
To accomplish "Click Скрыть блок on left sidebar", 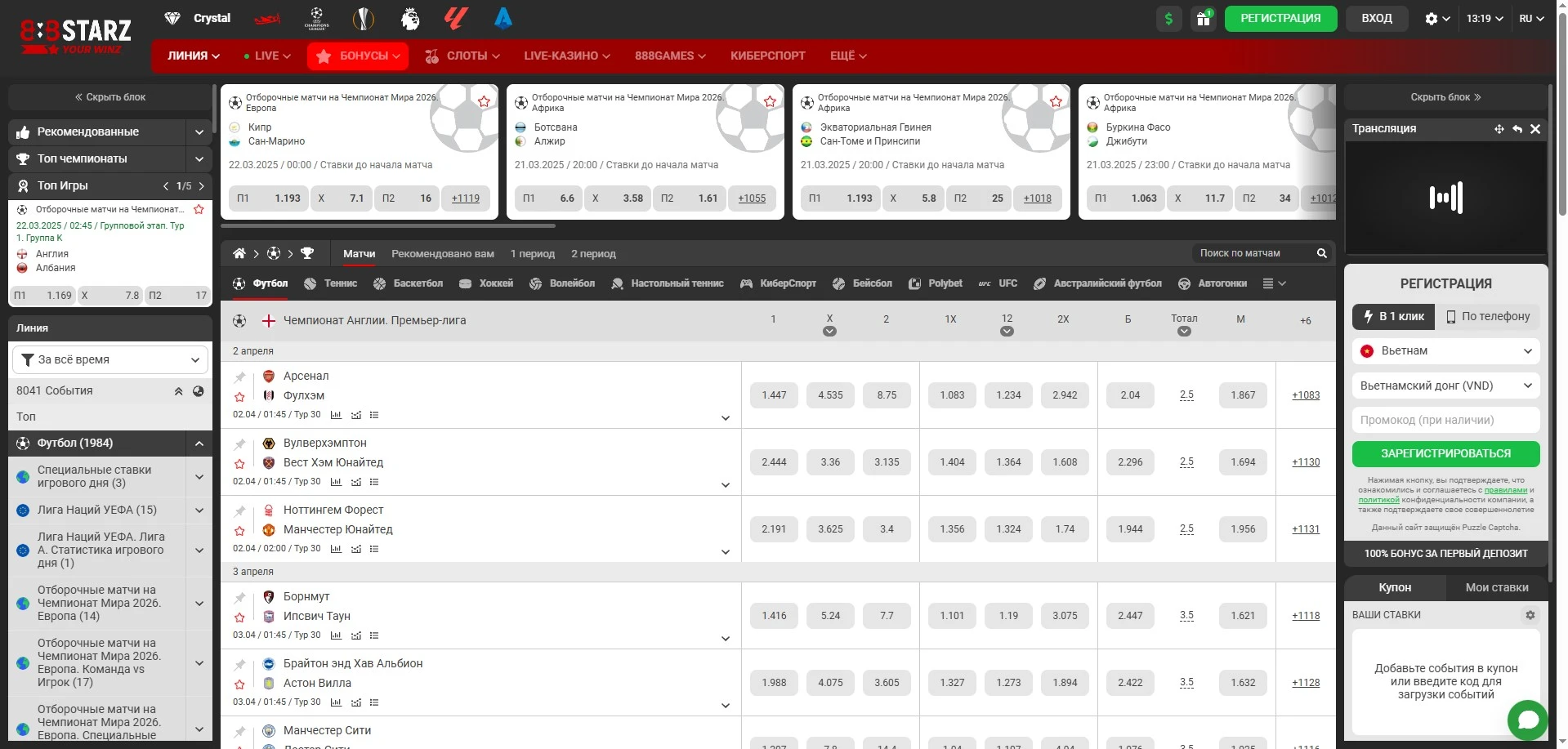I will (110, 97).
